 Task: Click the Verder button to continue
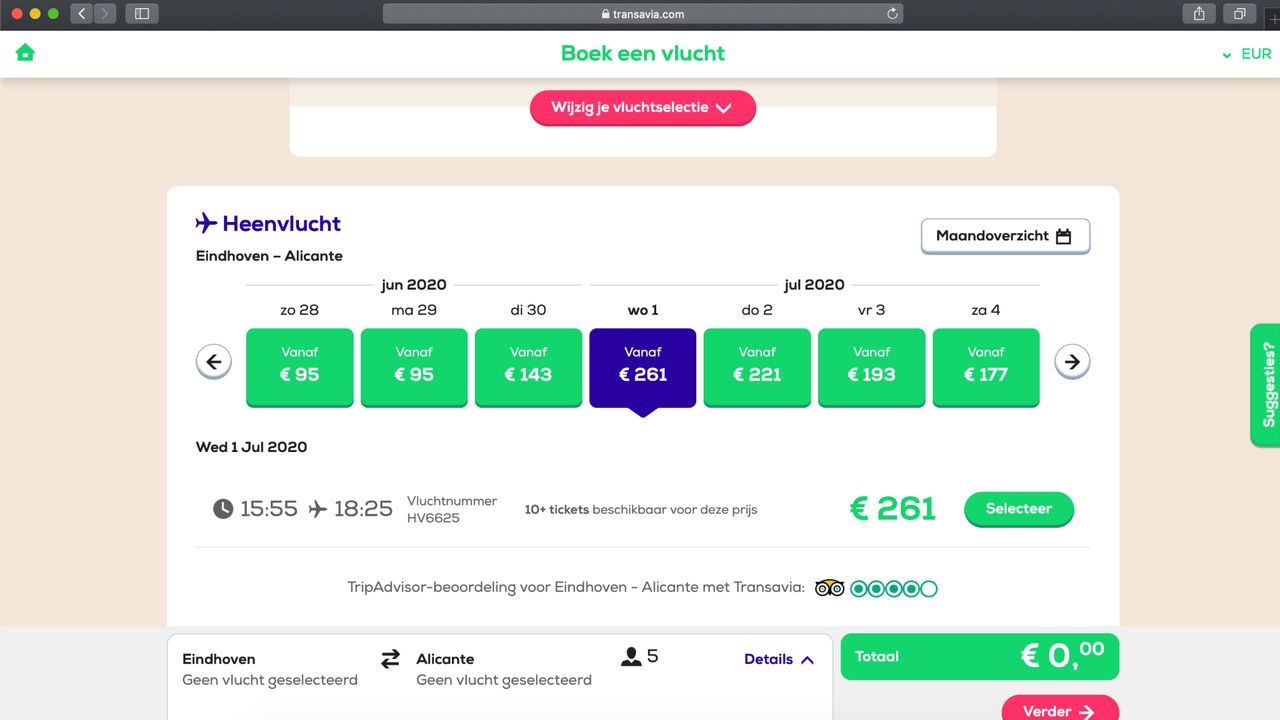(x=1059, y=710)
